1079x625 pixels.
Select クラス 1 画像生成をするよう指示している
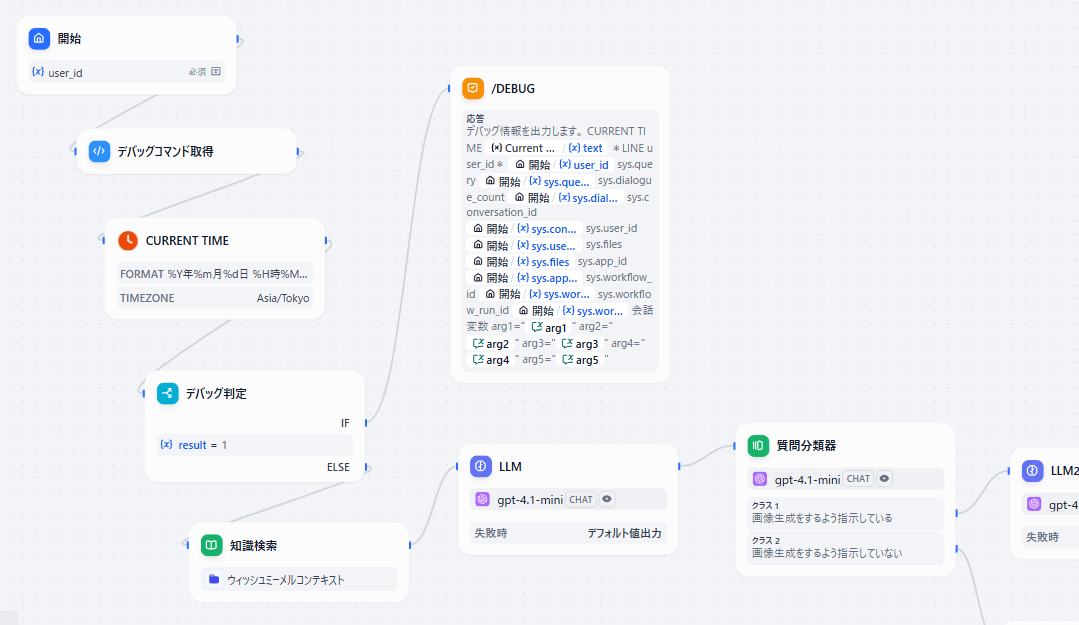tap(846, 513)
